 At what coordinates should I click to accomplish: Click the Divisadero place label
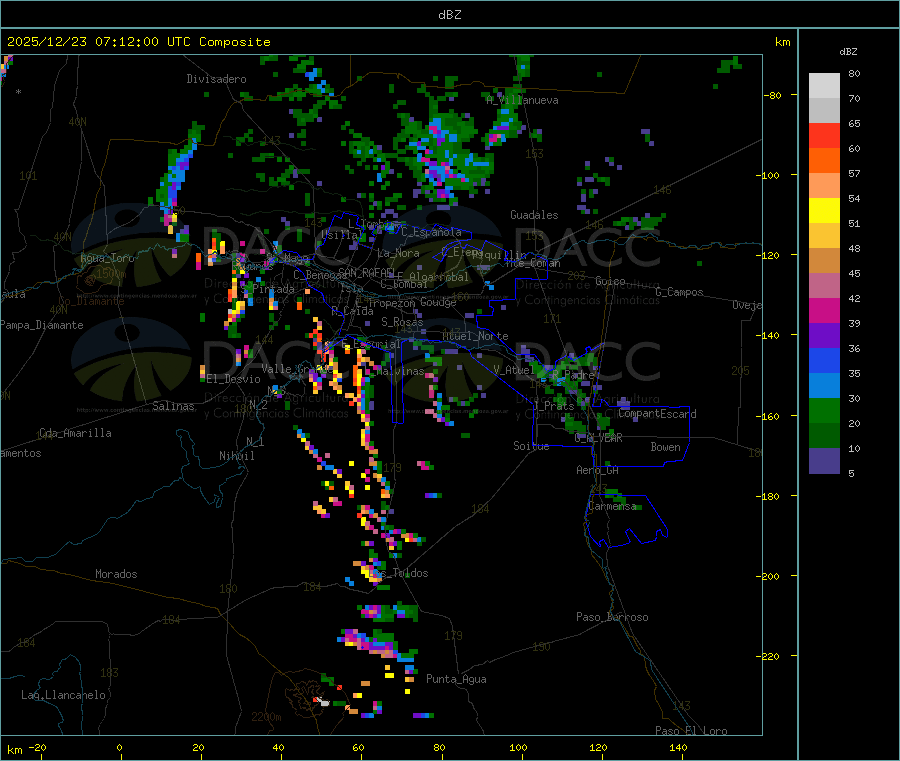pos(216,79)
